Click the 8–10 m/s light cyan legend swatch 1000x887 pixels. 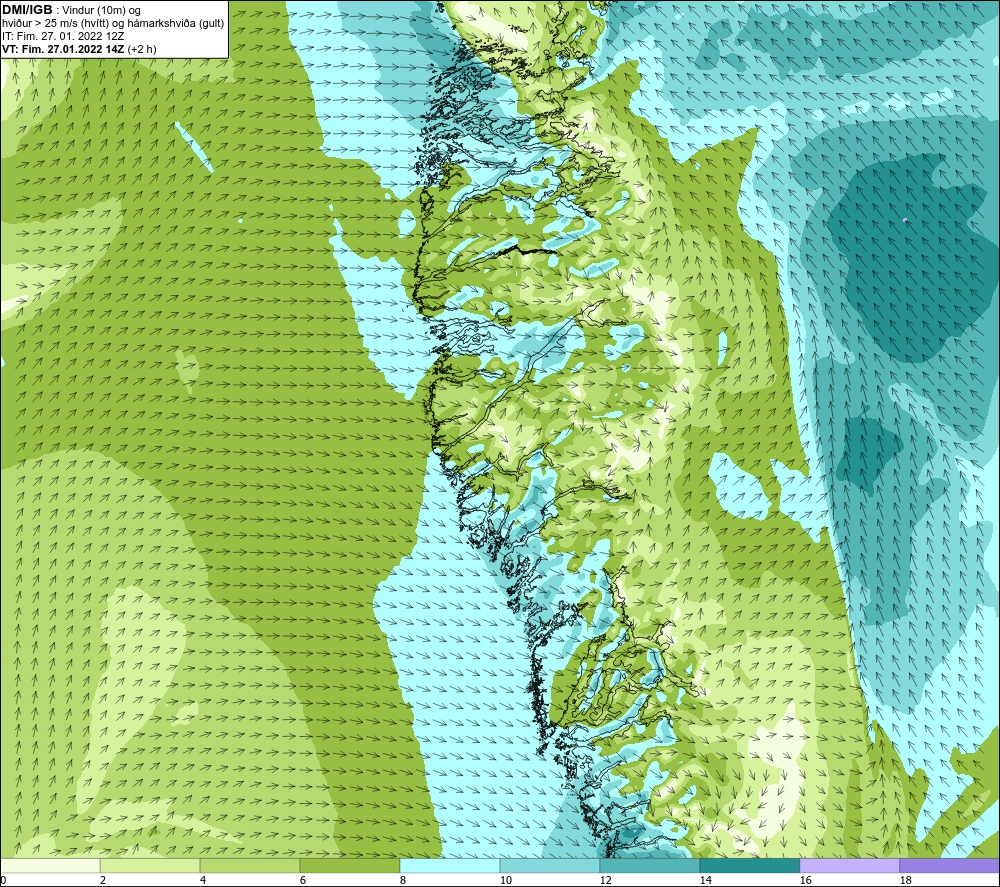click(450, 865)
